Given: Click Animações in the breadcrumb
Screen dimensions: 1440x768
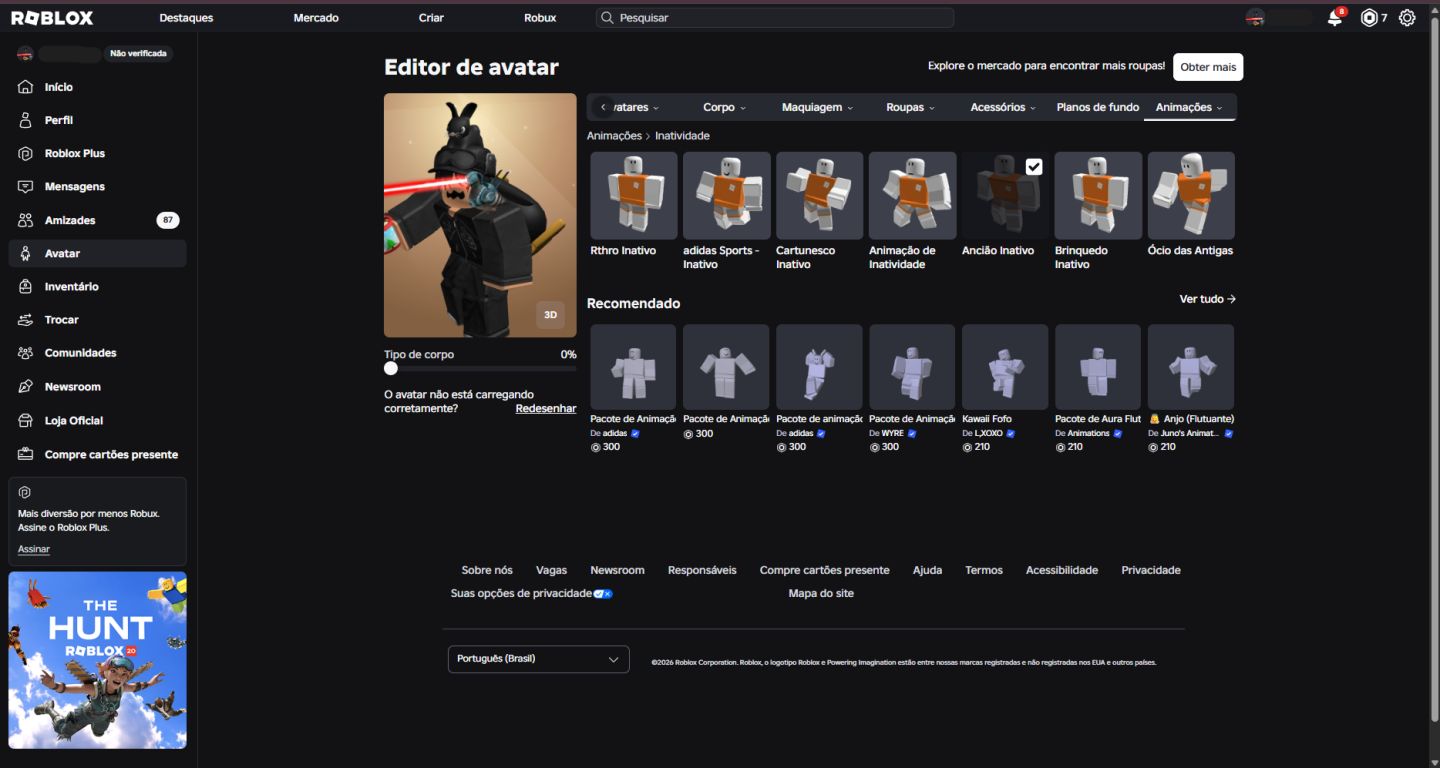Looking at the screenshot, I should click(614, 135).
